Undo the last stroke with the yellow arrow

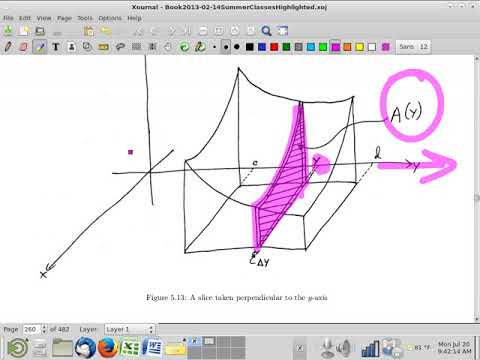106,31
